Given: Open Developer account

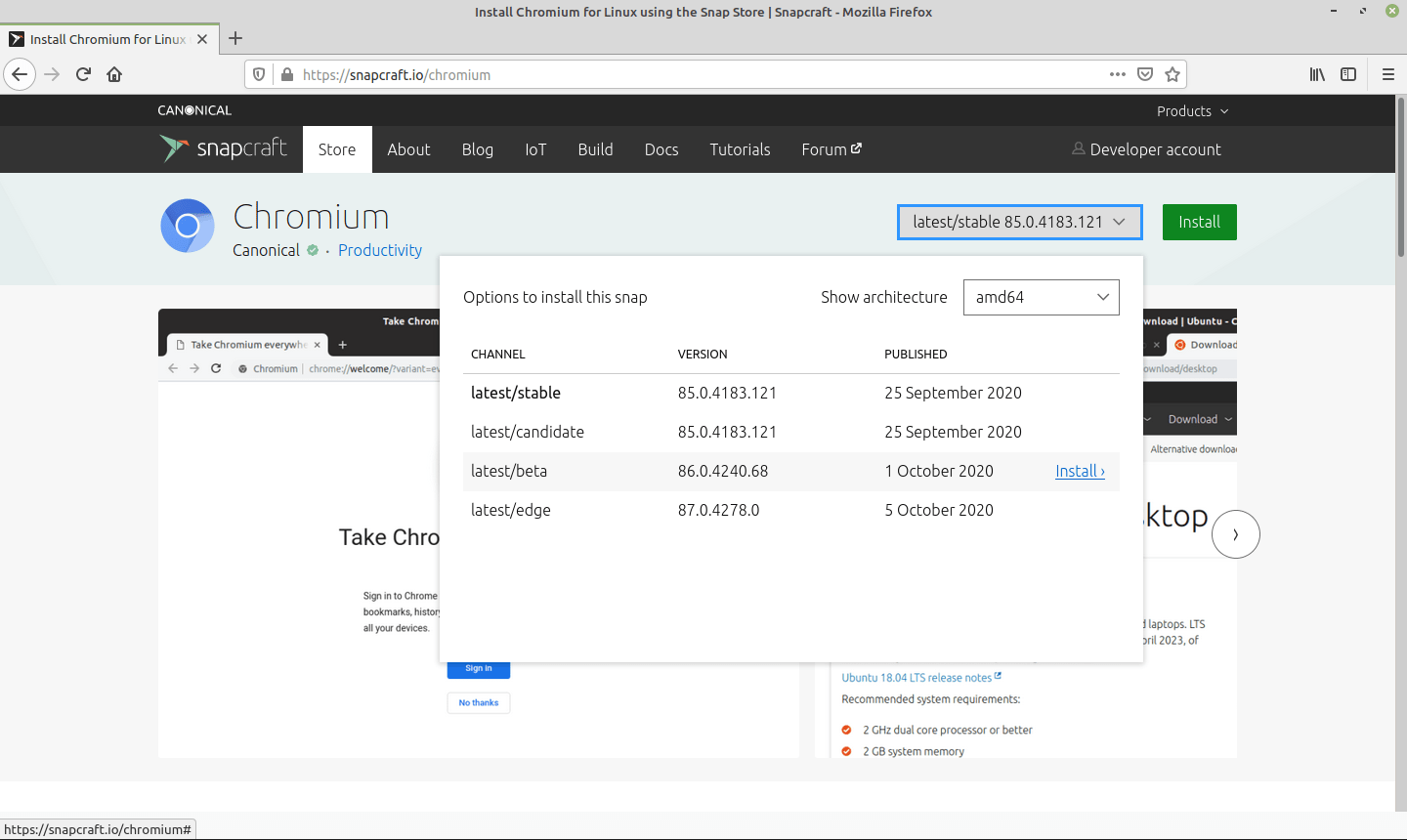Looking at the screenshot, I should [x=1146, y=149].
